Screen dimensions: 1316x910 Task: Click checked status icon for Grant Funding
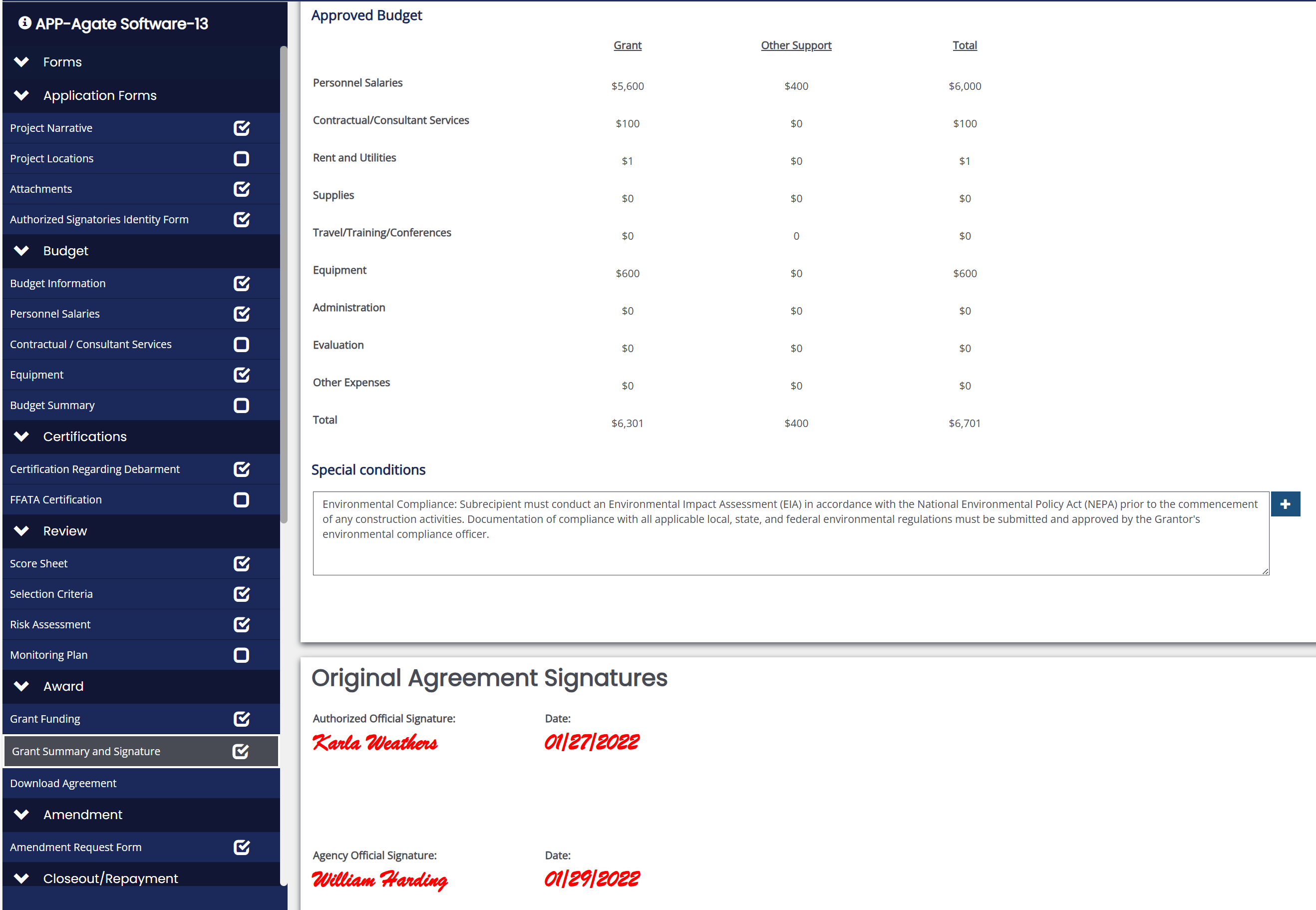[242, 719]
